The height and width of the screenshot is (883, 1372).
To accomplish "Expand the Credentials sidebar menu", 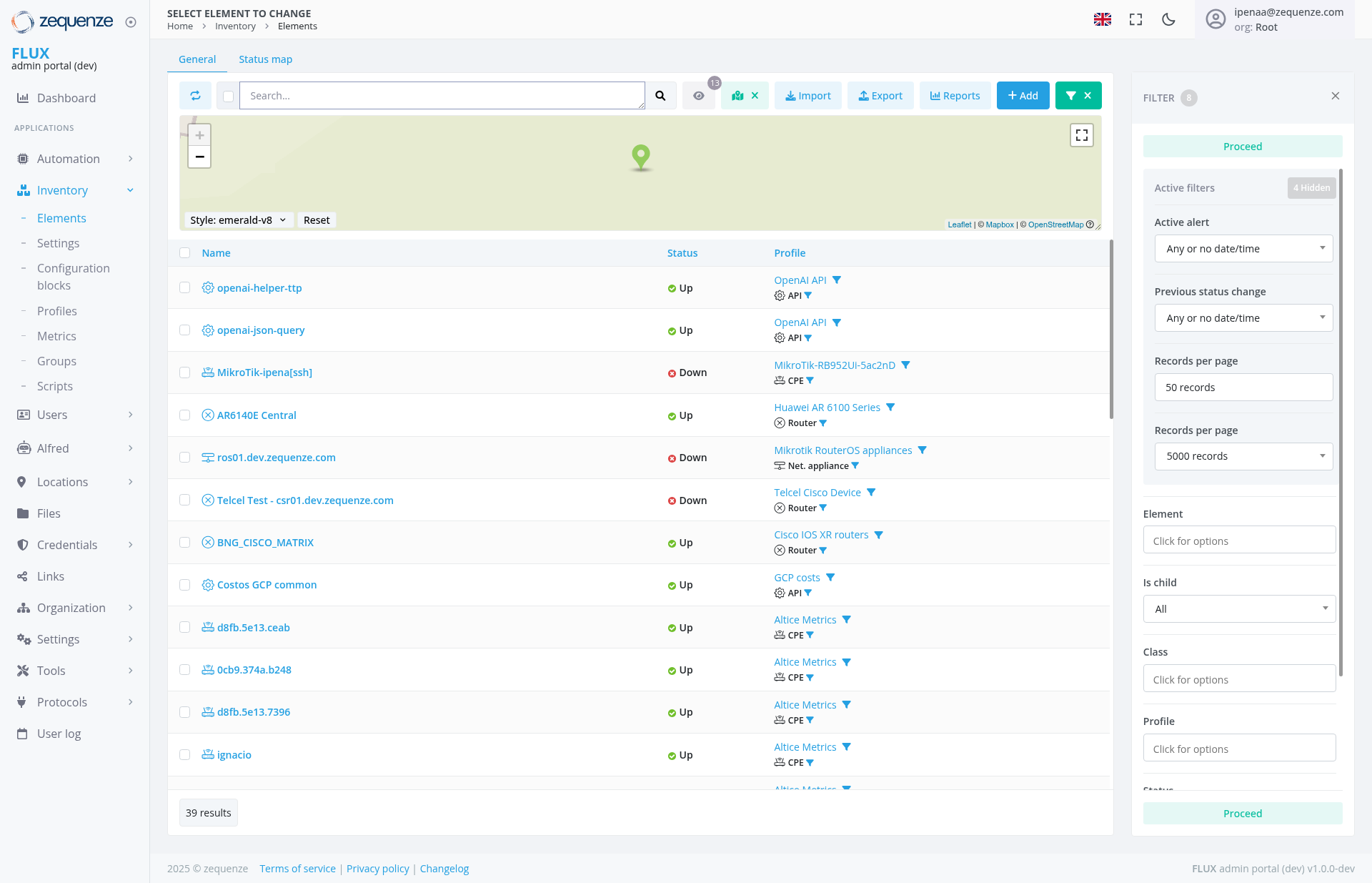I will tap(74, 545).
